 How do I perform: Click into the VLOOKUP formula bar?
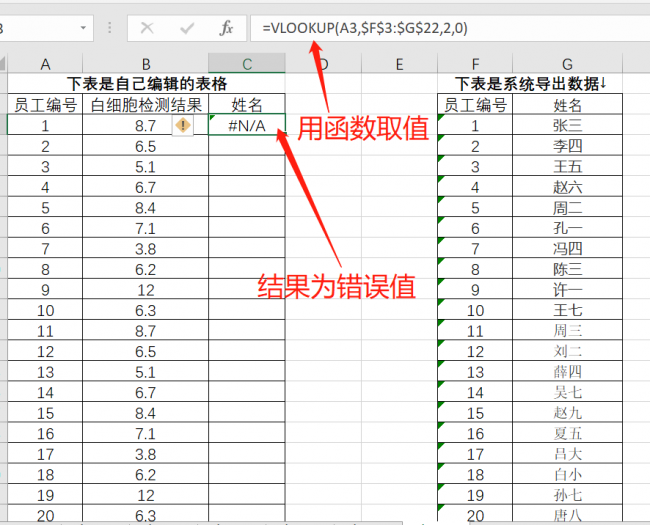[x=450, y=28]
